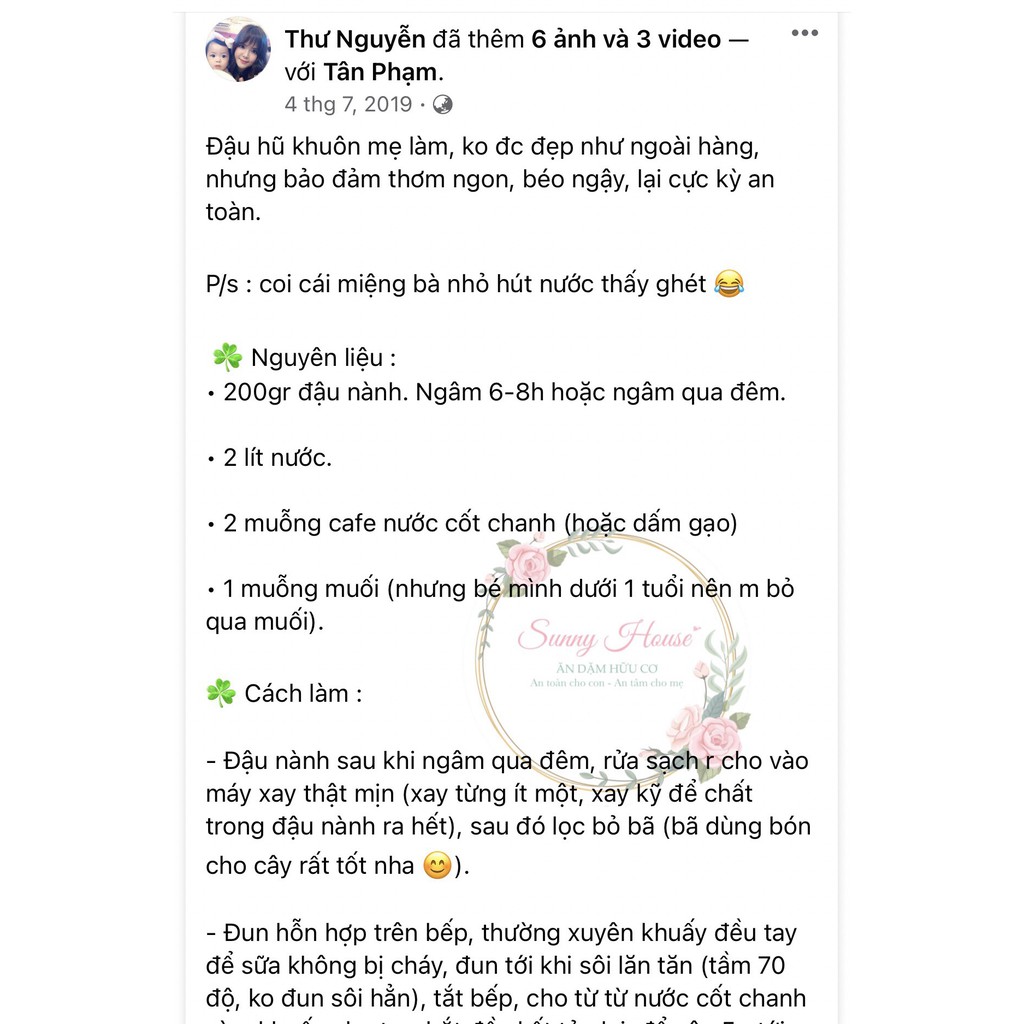
Task: Select the "2 lít nước" ingredient line
Action: click(x=269, y=458)
